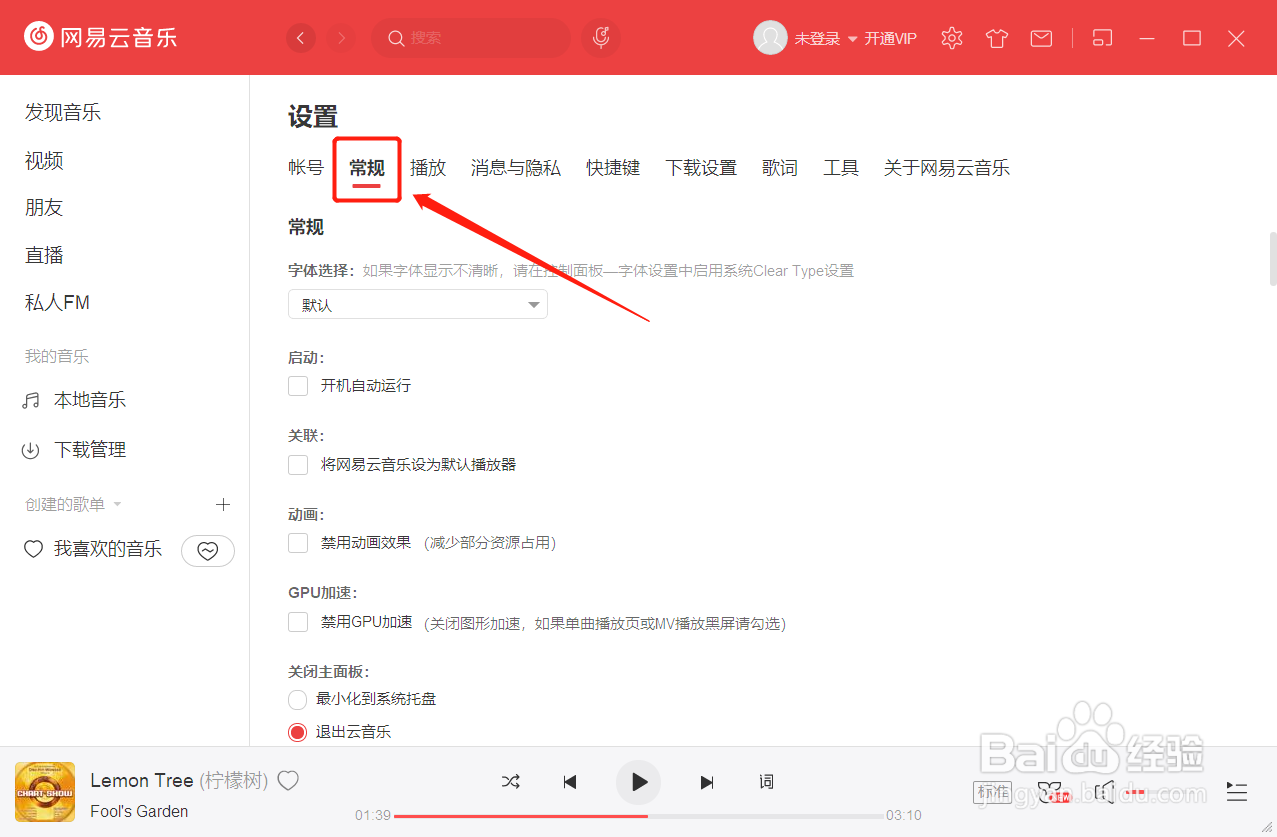Open the 默认 font selection dropdown
Screen dimensions: 1277x837
(x=417, y=304)
